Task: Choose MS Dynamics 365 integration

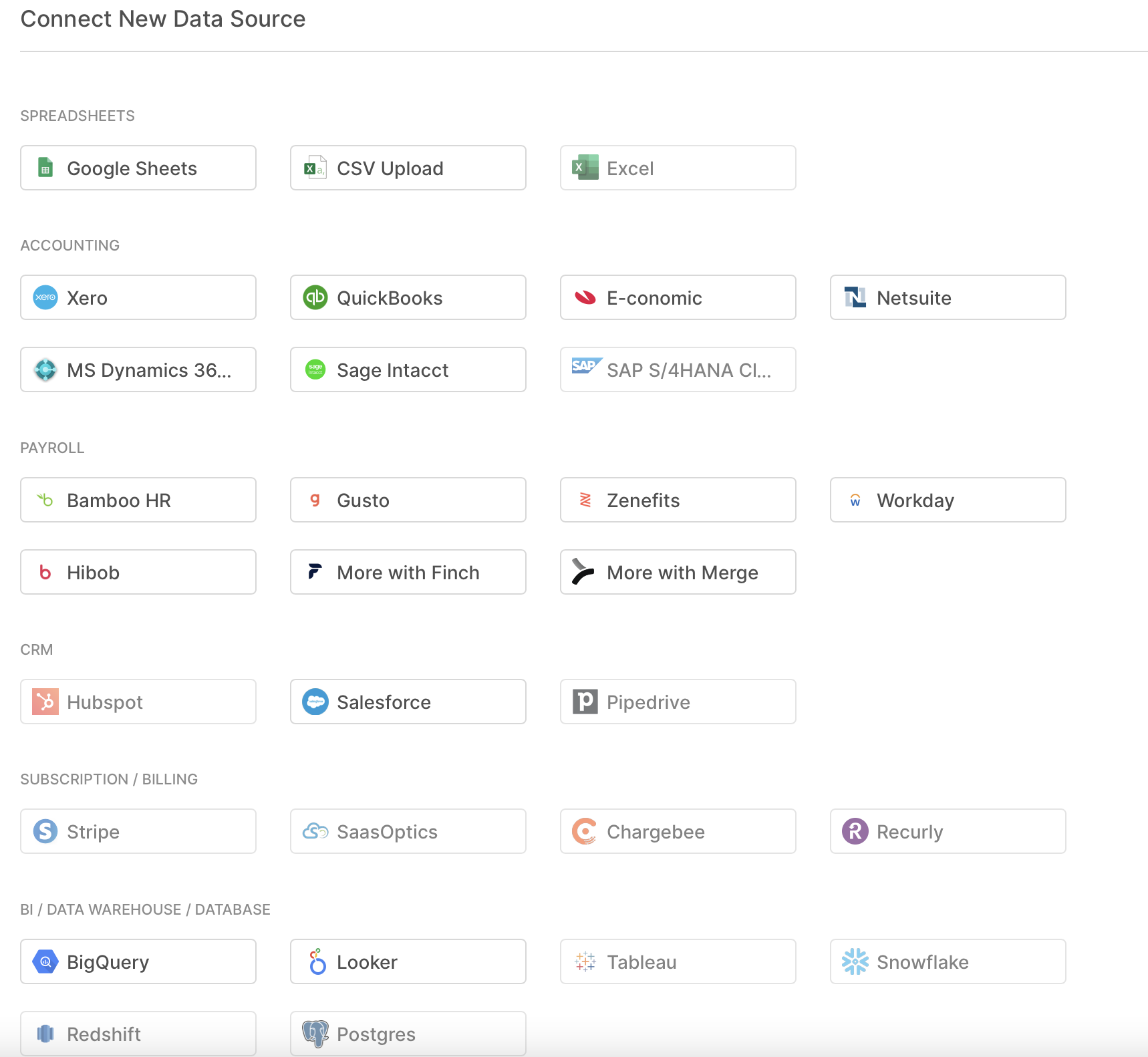Action: click(x=138, y=369)
